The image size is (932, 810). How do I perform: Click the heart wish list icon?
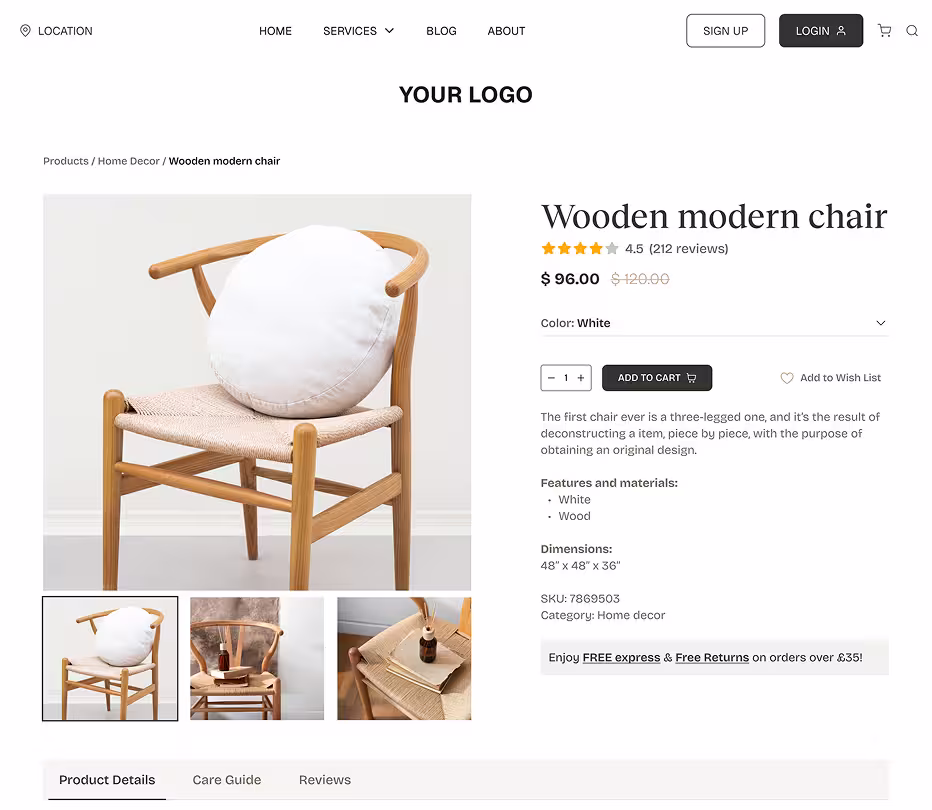click(786, 378)
